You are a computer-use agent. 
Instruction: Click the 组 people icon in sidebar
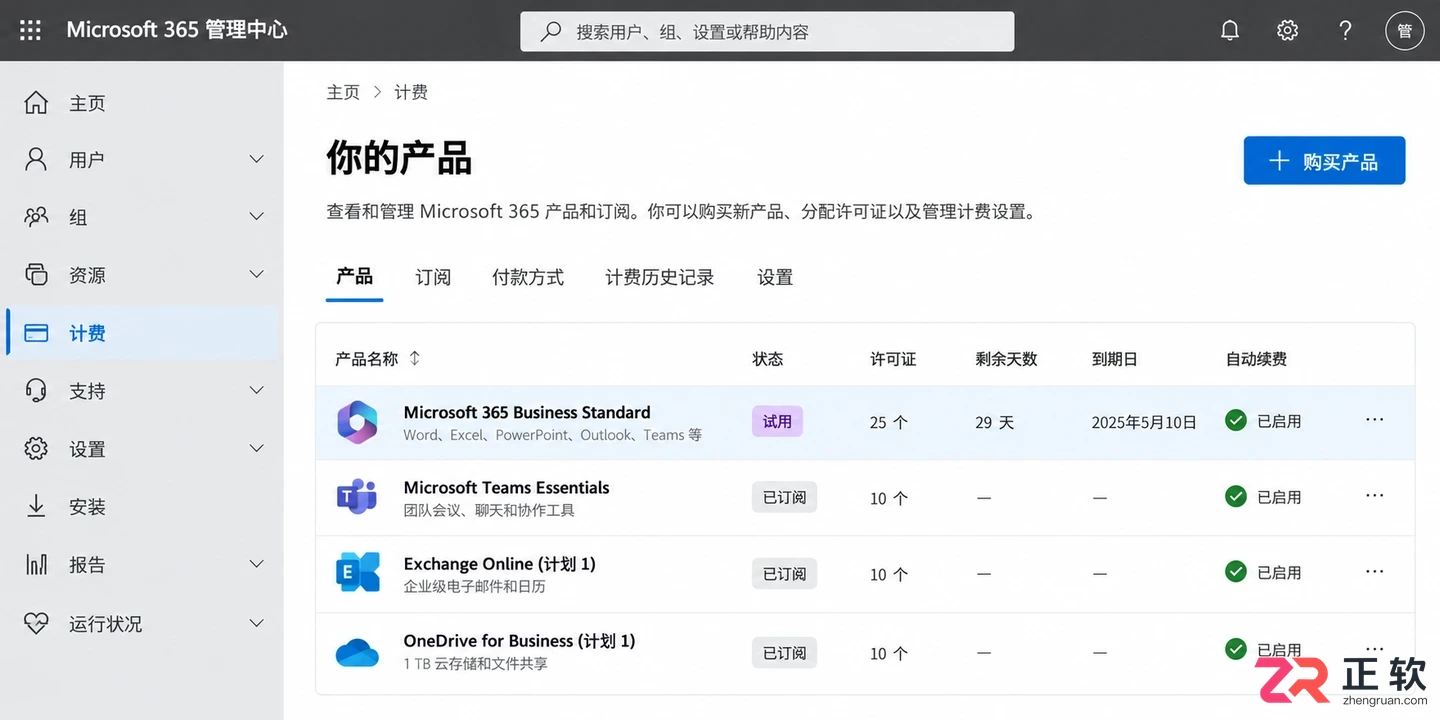pos(36,216)
